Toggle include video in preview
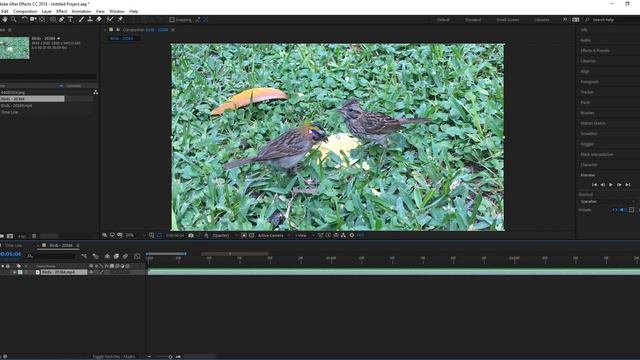This screenshot has width=640, height=360. click(x=615, y=210)
